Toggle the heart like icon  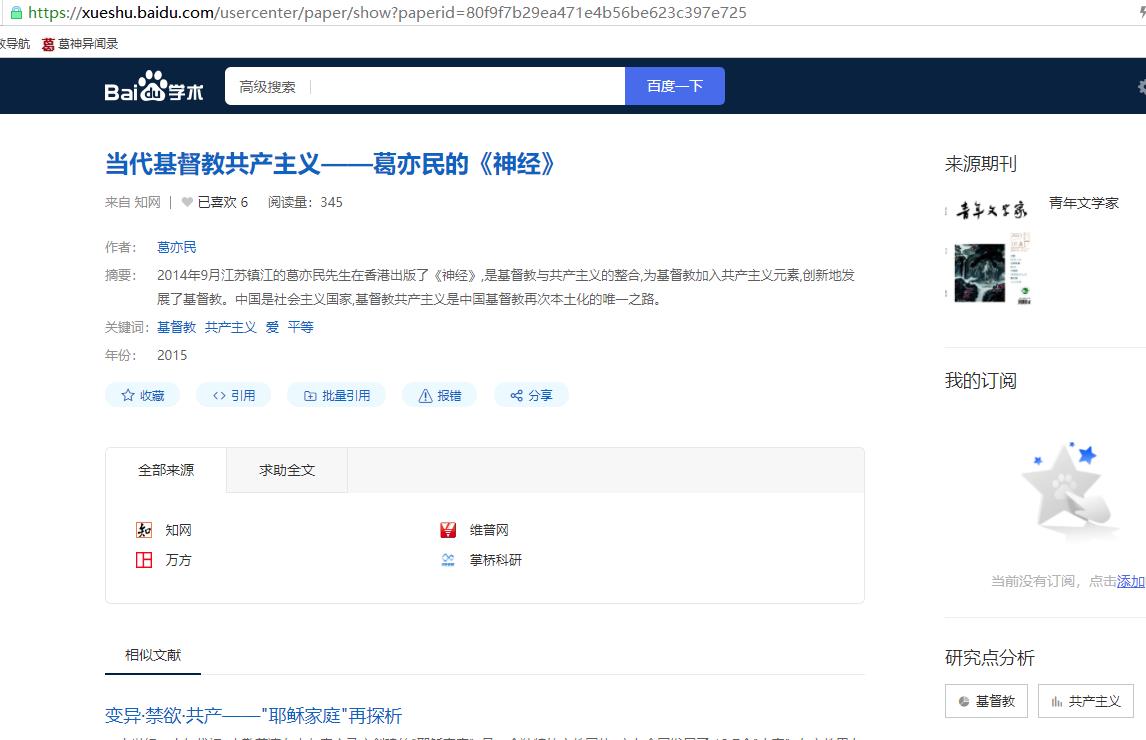(x=187, y=202)
